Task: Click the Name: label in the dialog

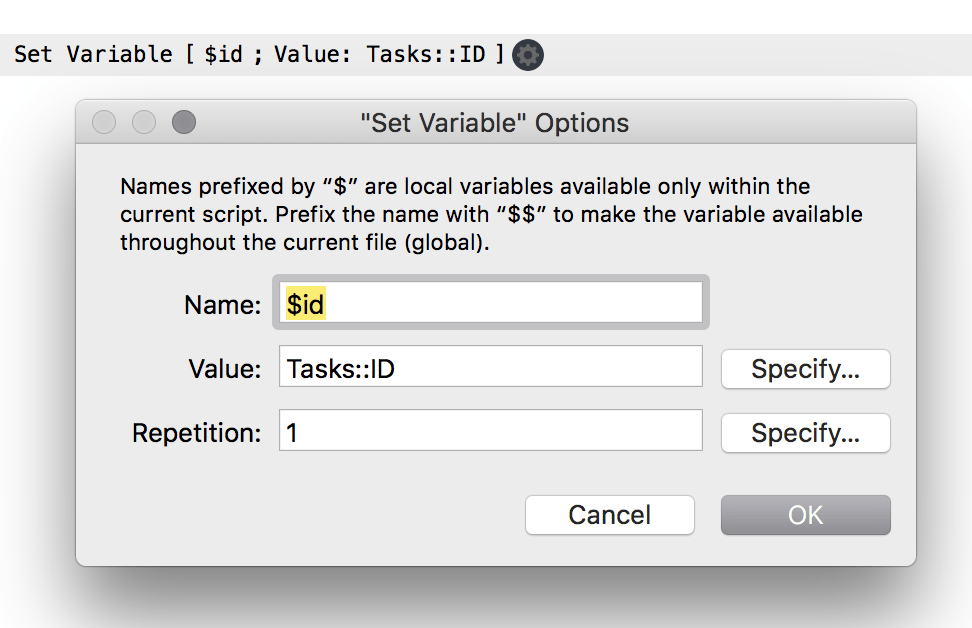Action: click(x=222, y=305)
